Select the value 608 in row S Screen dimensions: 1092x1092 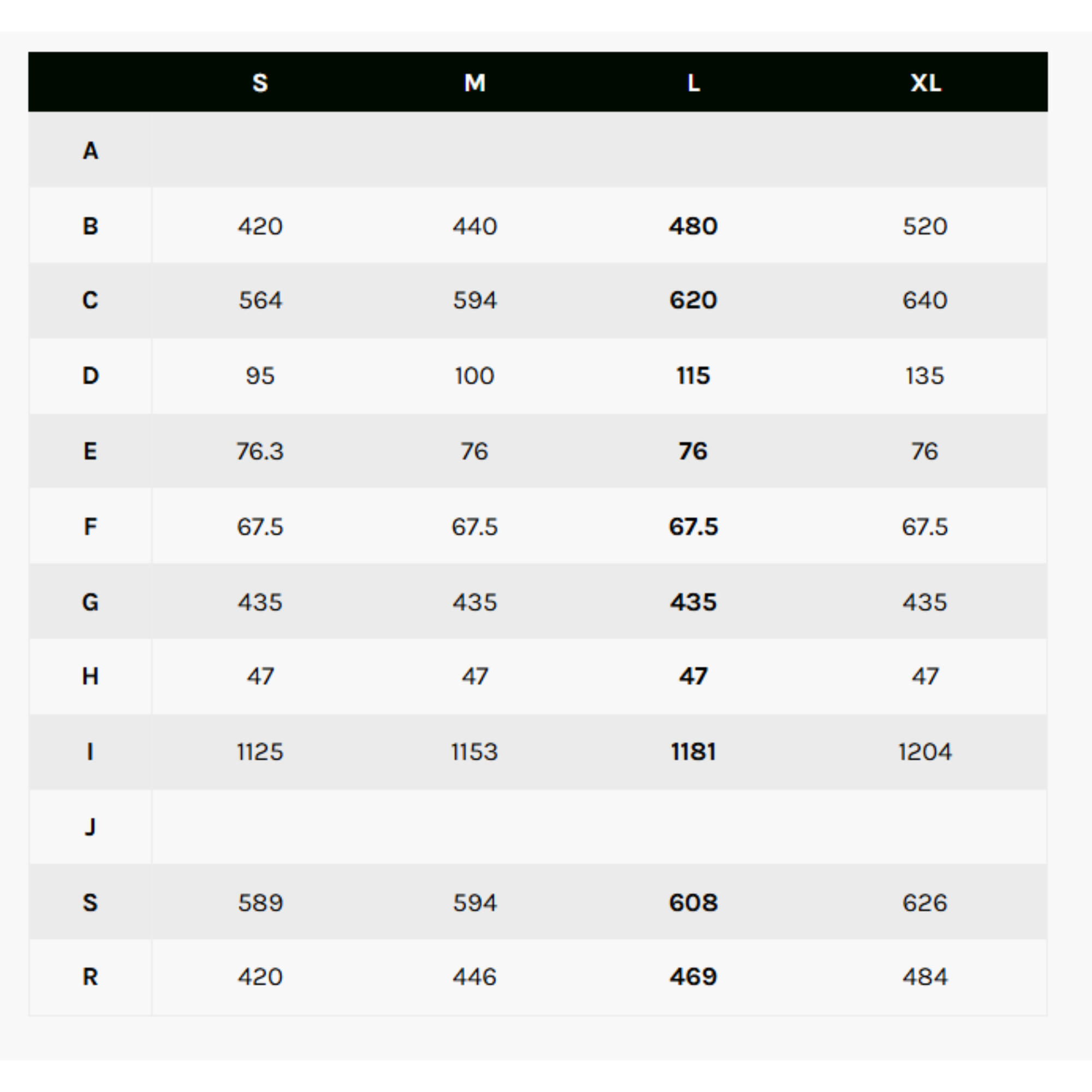tap(693, 903)
